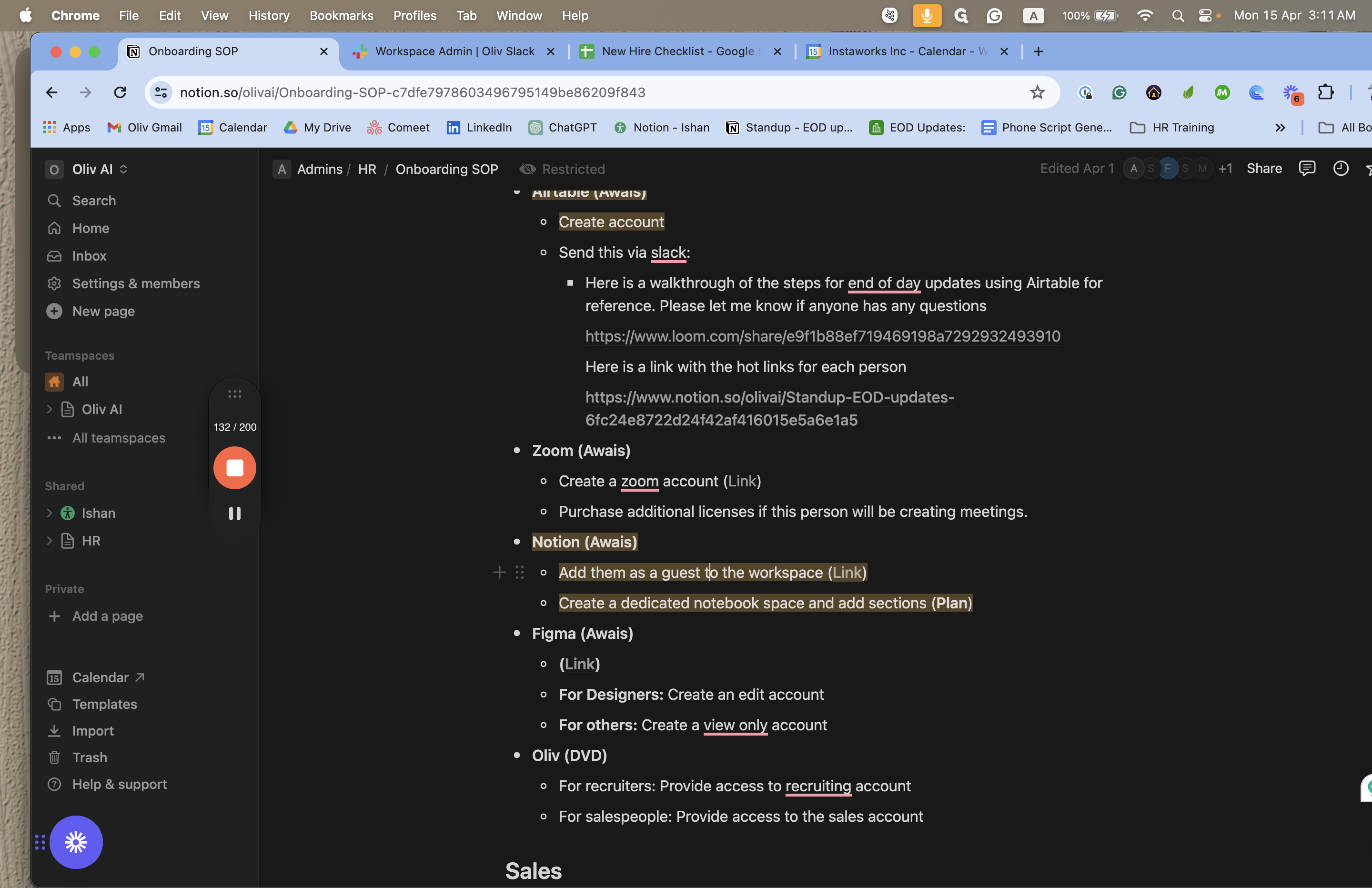The width and height of the screenshot is (1372, 888).
Task: Switch to New Hire Checklist tab
Action: click(677, 51)
